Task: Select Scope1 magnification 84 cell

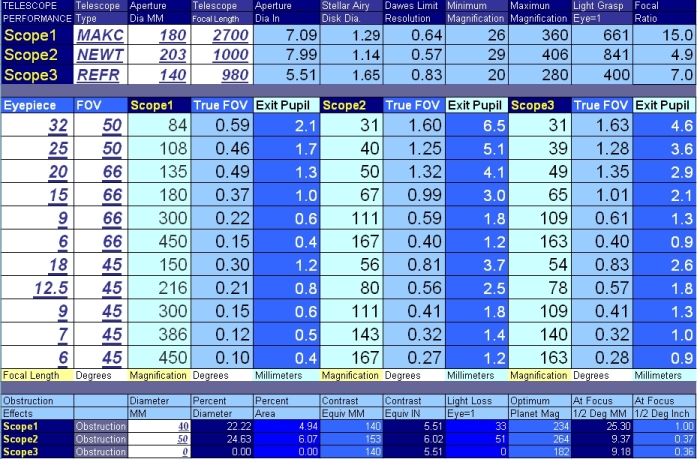Action: point(159,125)
